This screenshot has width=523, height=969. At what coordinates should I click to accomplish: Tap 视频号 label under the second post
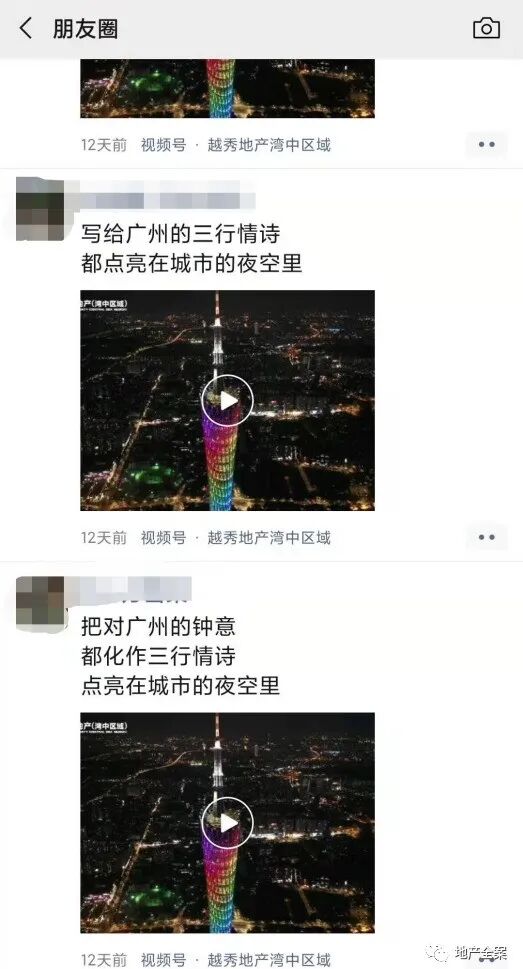pyautogui.click(x=163, y=538)
